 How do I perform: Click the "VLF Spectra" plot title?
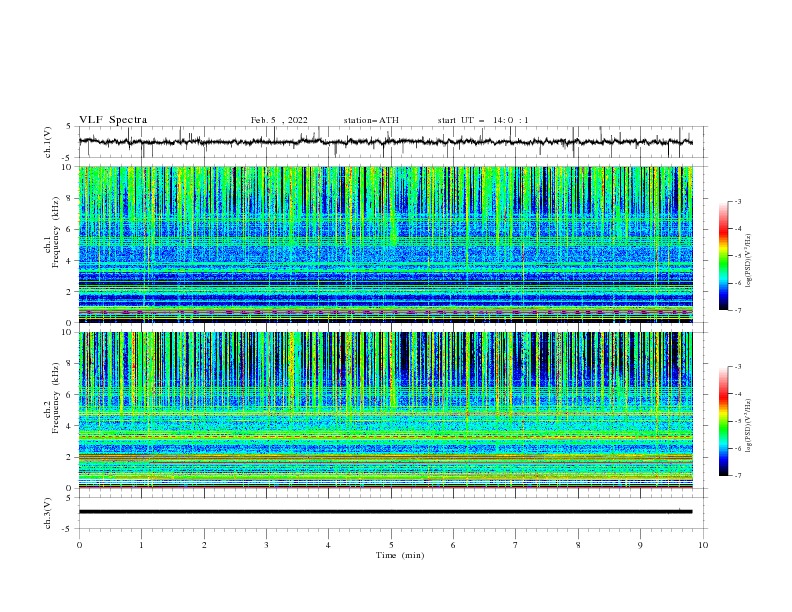[x=113, y=120]
